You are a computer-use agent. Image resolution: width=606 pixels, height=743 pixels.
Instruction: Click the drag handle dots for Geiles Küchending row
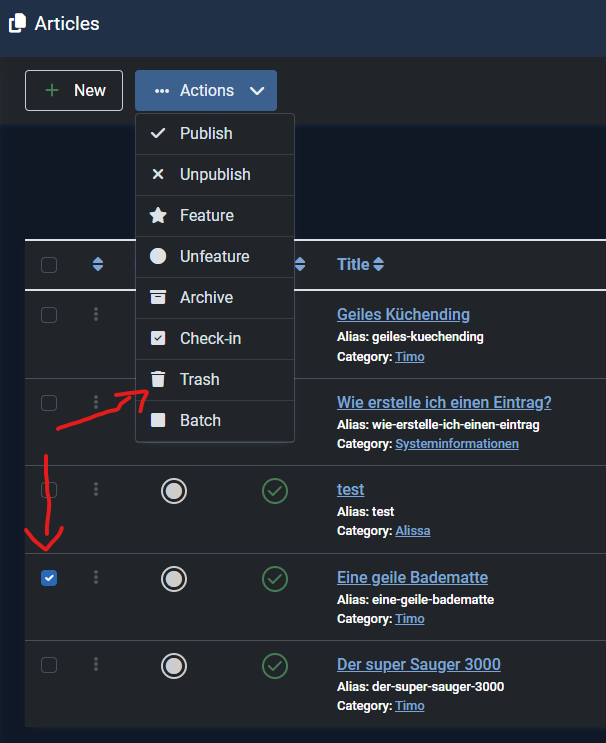pos(96,315)
